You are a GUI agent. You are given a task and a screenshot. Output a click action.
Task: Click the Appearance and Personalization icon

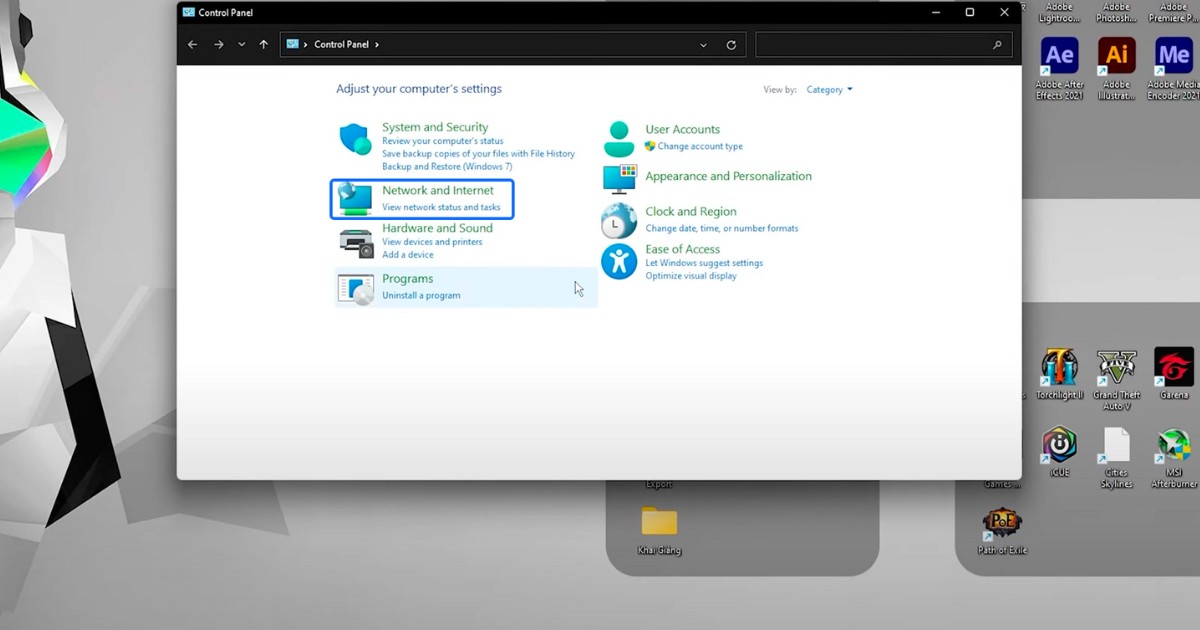pyautogui.click(x=619, y=178)
